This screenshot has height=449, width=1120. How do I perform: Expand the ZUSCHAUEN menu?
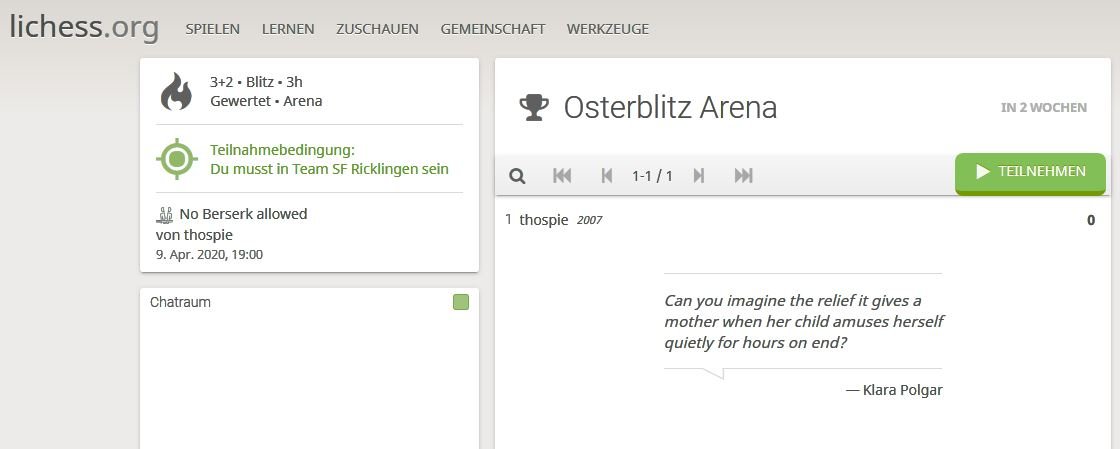pyautogui.click(x=377, y=29)
